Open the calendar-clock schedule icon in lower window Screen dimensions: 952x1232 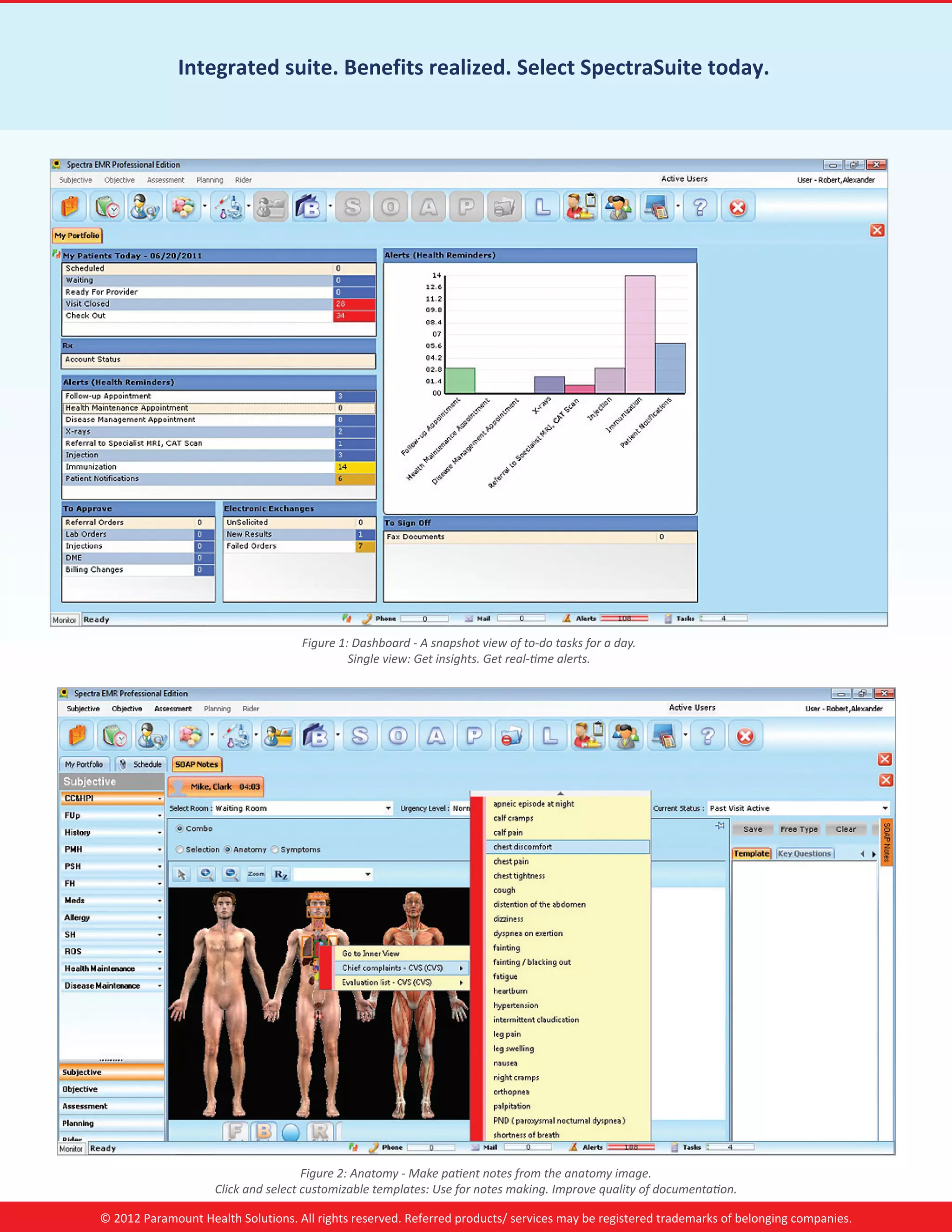tap(114, 735)
